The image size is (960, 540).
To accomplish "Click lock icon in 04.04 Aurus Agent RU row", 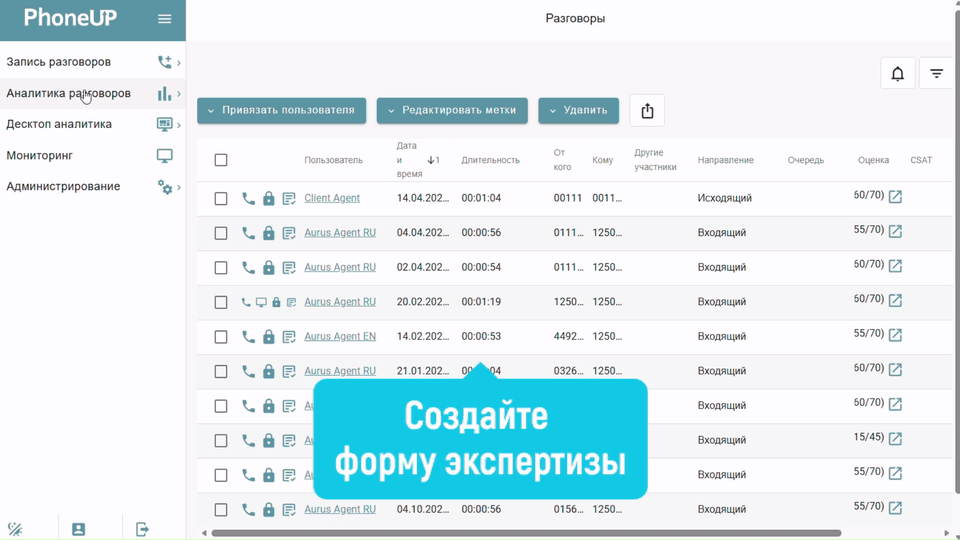I will point(269,233).
